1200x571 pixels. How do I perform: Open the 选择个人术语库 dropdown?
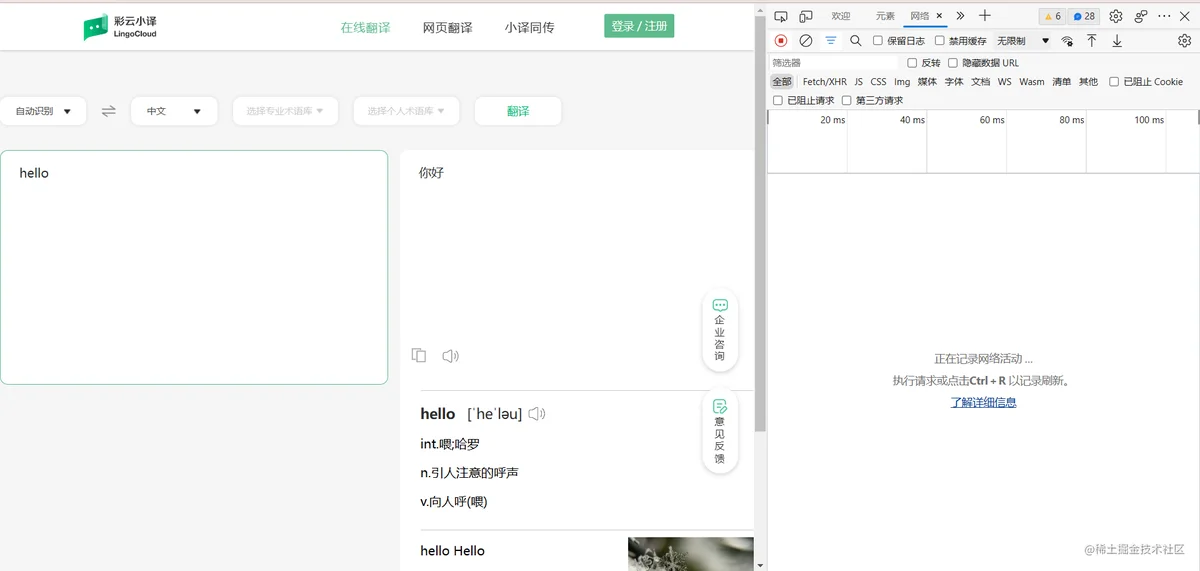click(x=406, y=111)
